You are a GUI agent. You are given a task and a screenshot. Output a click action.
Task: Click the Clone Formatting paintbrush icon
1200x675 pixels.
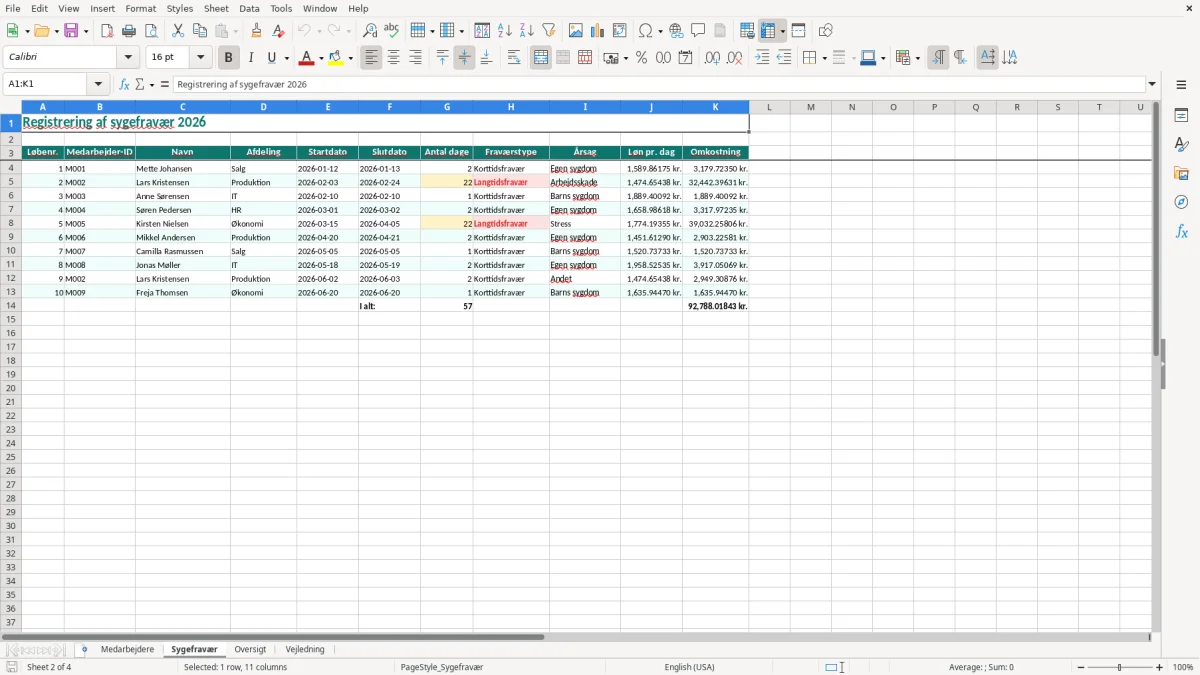pos(257,31)
